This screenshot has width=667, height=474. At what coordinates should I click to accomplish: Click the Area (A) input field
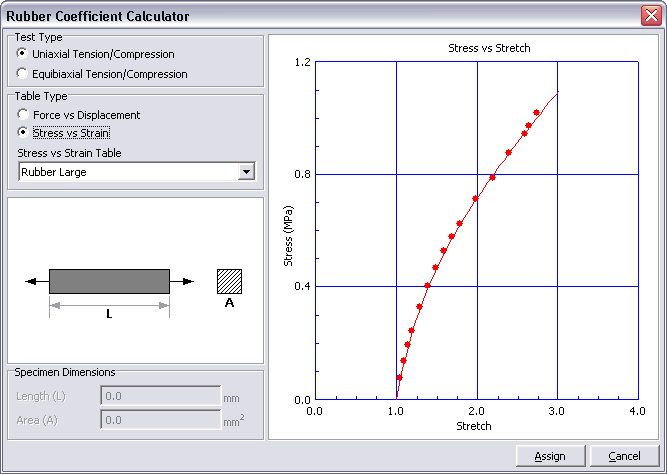[160, 420]
